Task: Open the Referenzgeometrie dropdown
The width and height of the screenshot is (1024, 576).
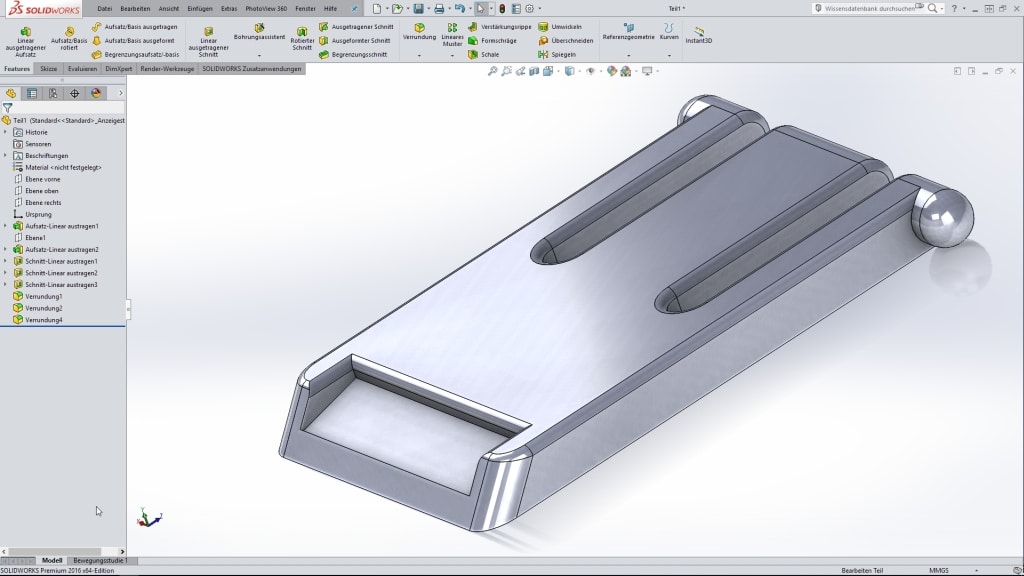Action: click(628, 36)
